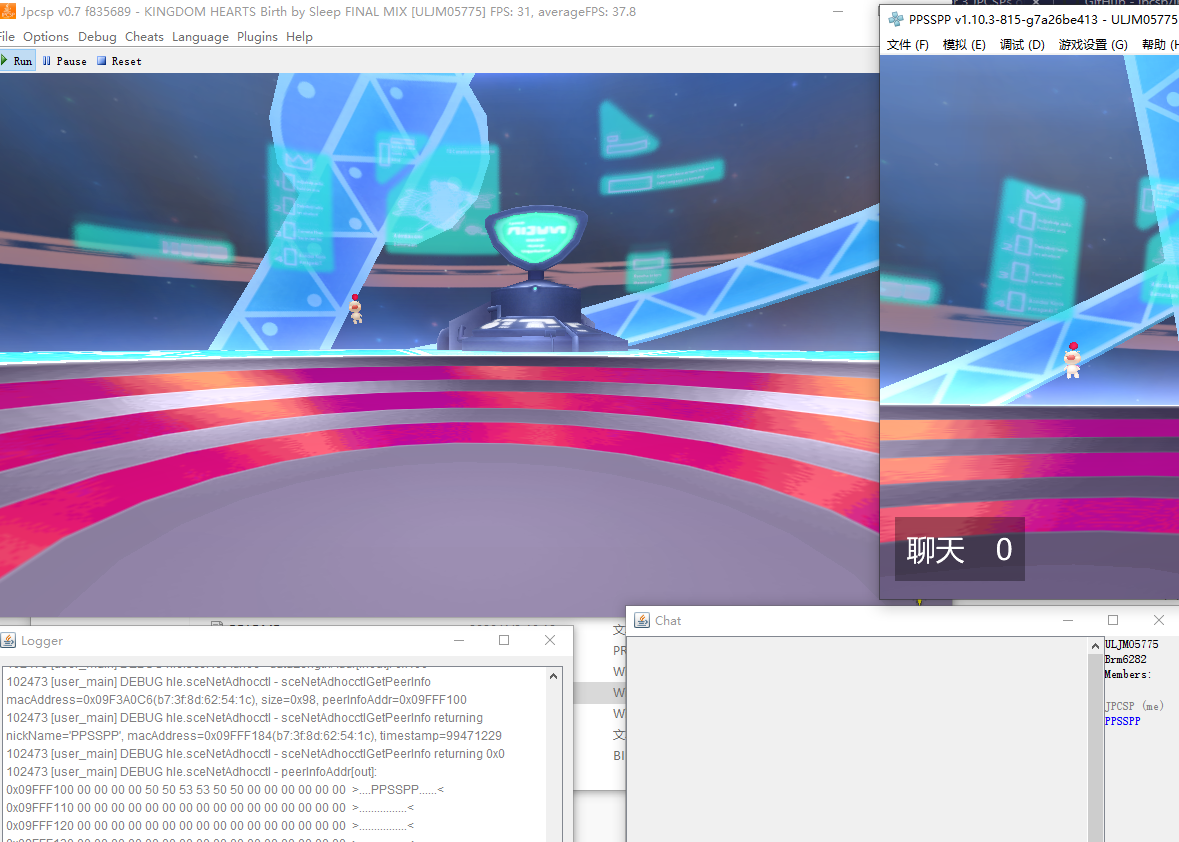The image size is (1179, 842).
Task: Click the Chat window's vertical scrollbar
Action: (x=1095, y=740)
